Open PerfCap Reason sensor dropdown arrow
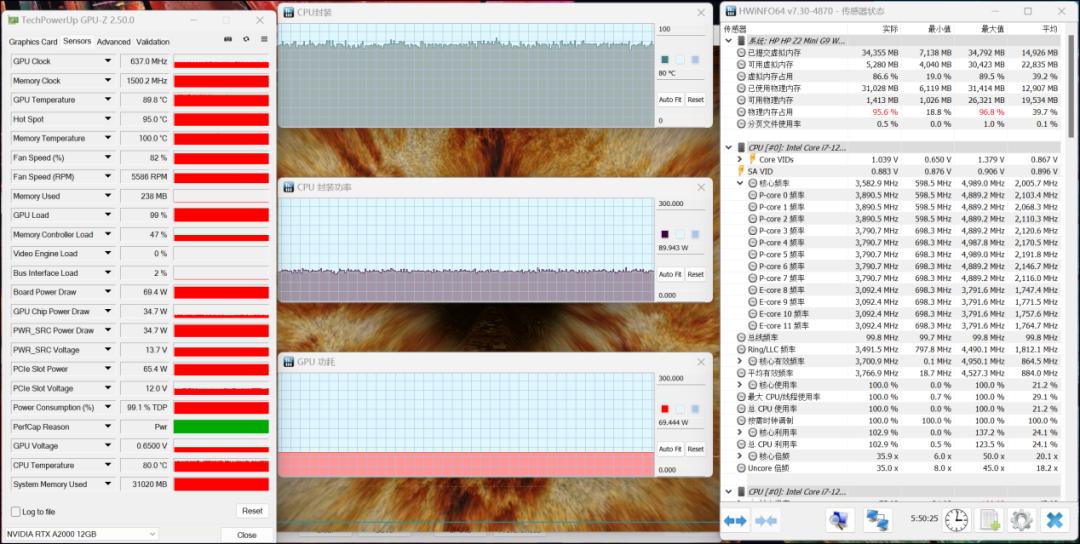 pyautogui.click(x=107, y=427)
